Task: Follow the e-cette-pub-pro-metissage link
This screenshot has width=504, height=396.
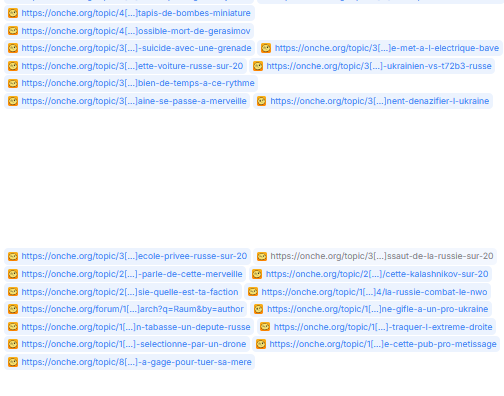Action: [383, 344]
